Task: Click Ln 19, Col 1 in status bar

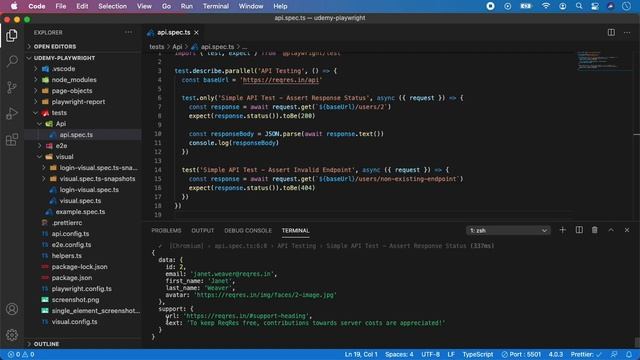Action: (361, 354)
